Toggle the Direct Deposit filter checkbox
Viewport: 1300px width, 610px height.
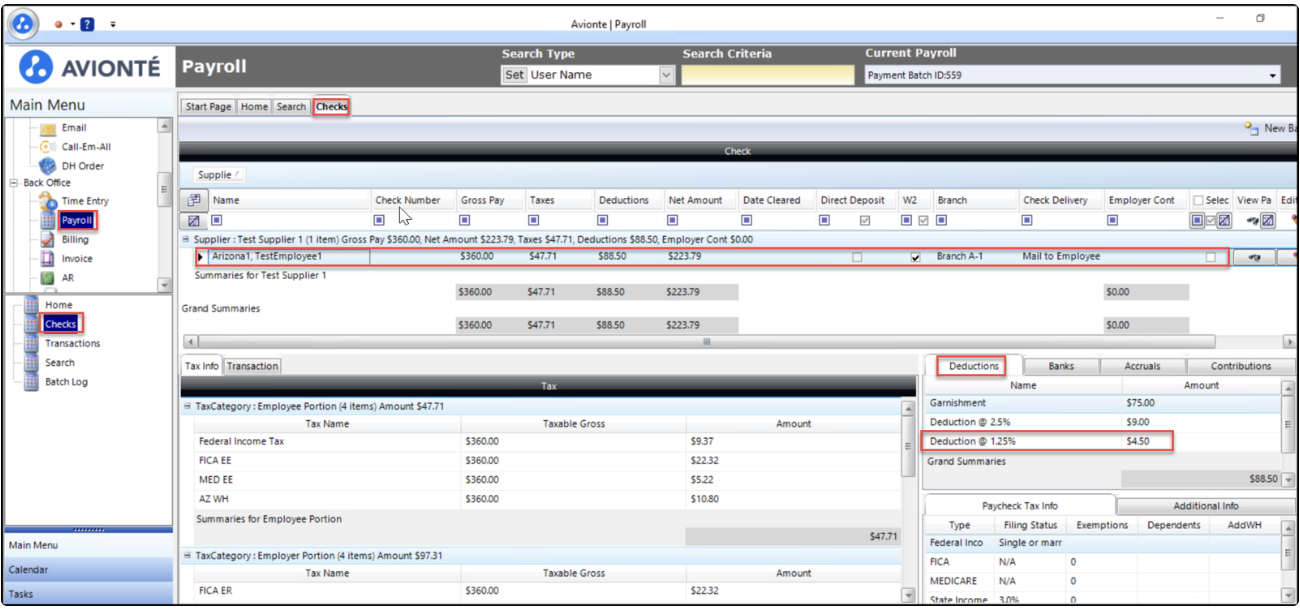point(865,220)
